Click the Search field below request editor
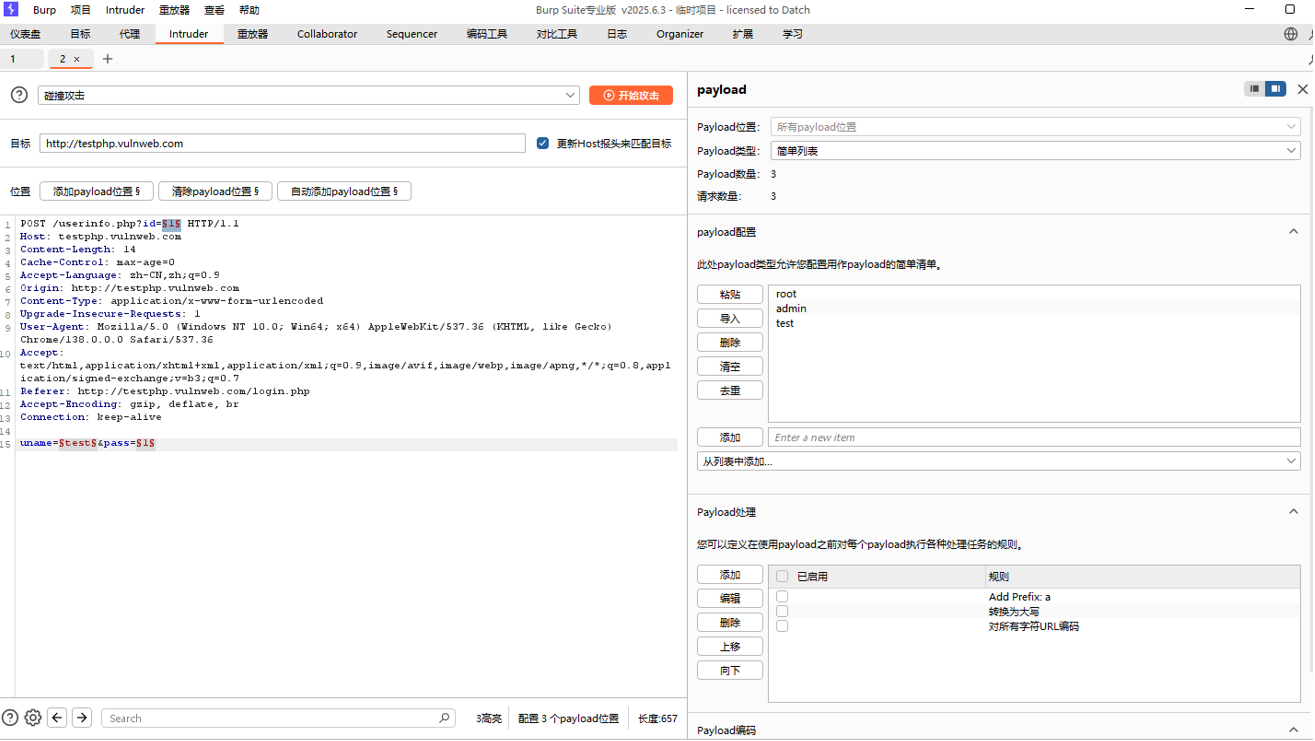The height and width of the screenshot is (741, 1315). click(x=278, y=718)
